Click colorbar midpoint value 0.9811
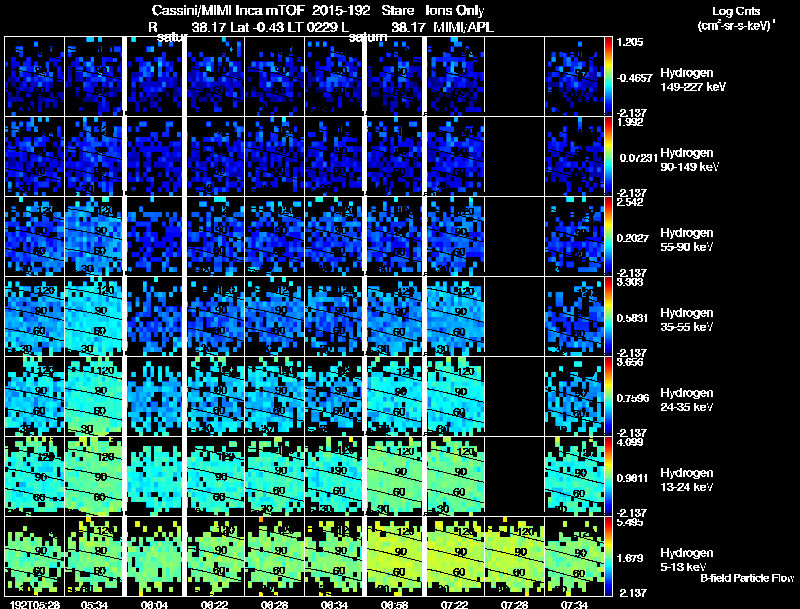800x609 pixels. pyautogui.click(x=633, y=478)
